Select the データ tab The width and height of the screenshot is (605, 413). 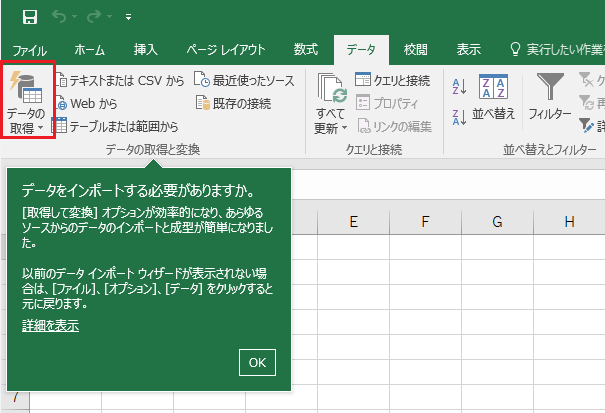pyautogui.click(x=361, y=50)
